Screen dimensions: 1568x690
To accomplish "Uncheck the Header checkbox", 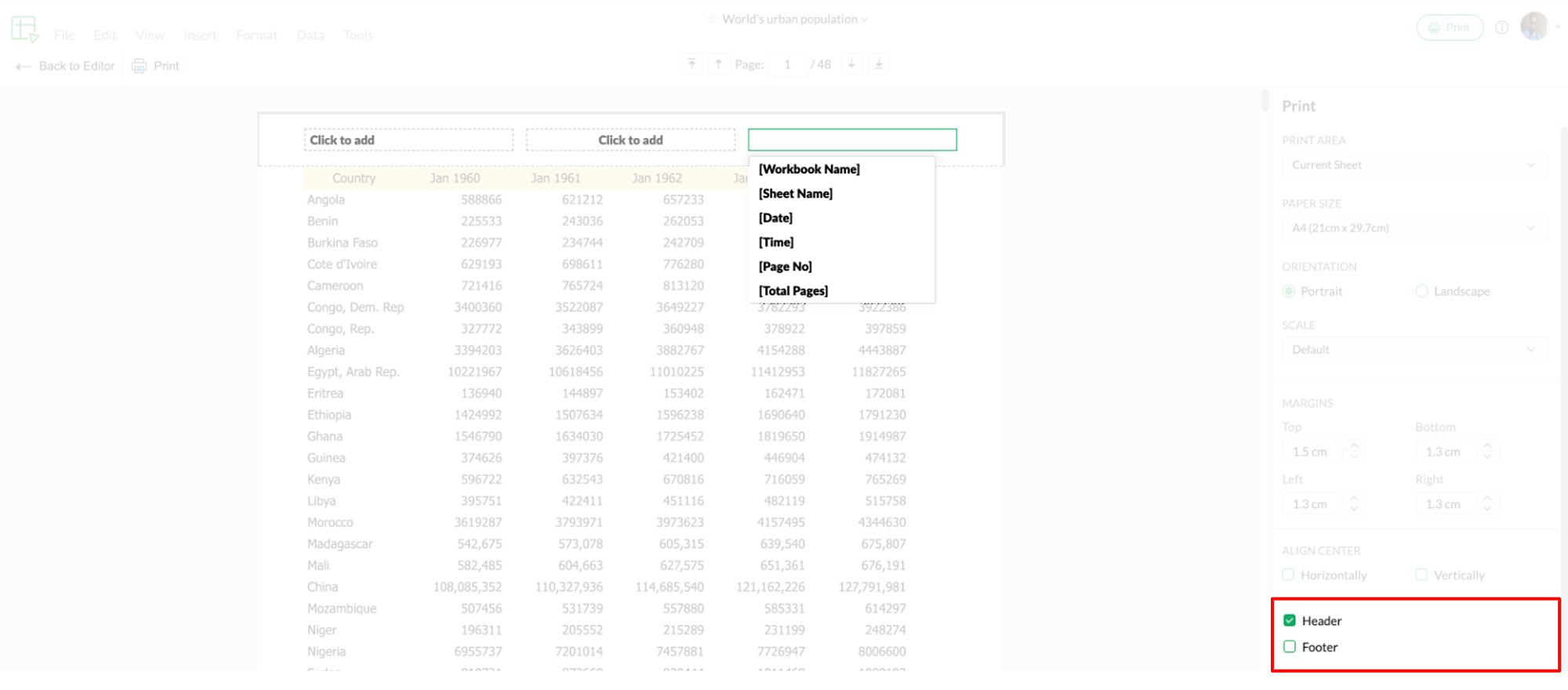I will click(x=1290, y=620).
